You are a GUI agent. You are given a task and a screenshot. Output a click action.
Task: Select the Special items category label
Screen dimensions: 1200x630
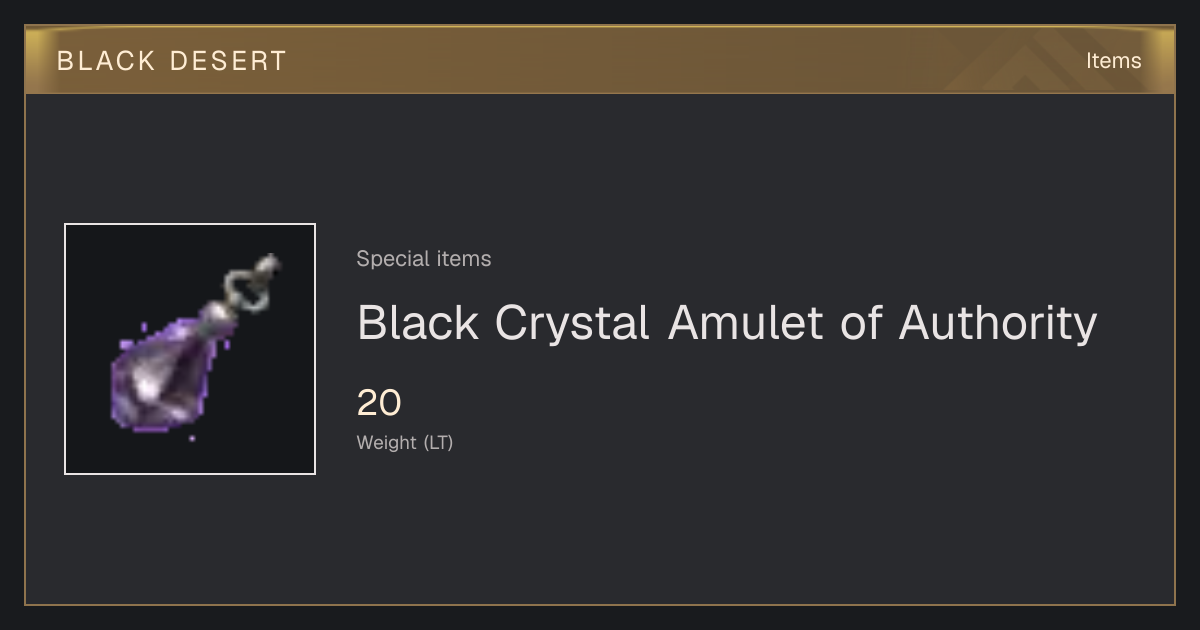(x=424, y=259)
